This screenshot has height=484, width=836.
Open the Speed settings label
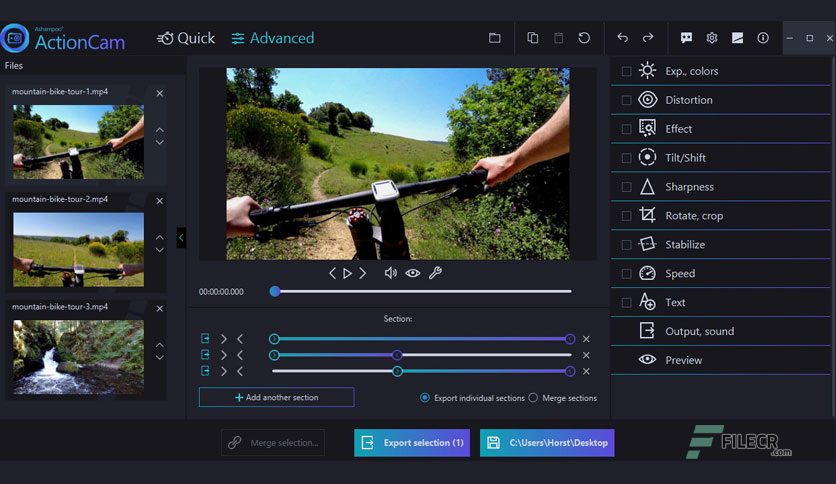click(680, 273)
